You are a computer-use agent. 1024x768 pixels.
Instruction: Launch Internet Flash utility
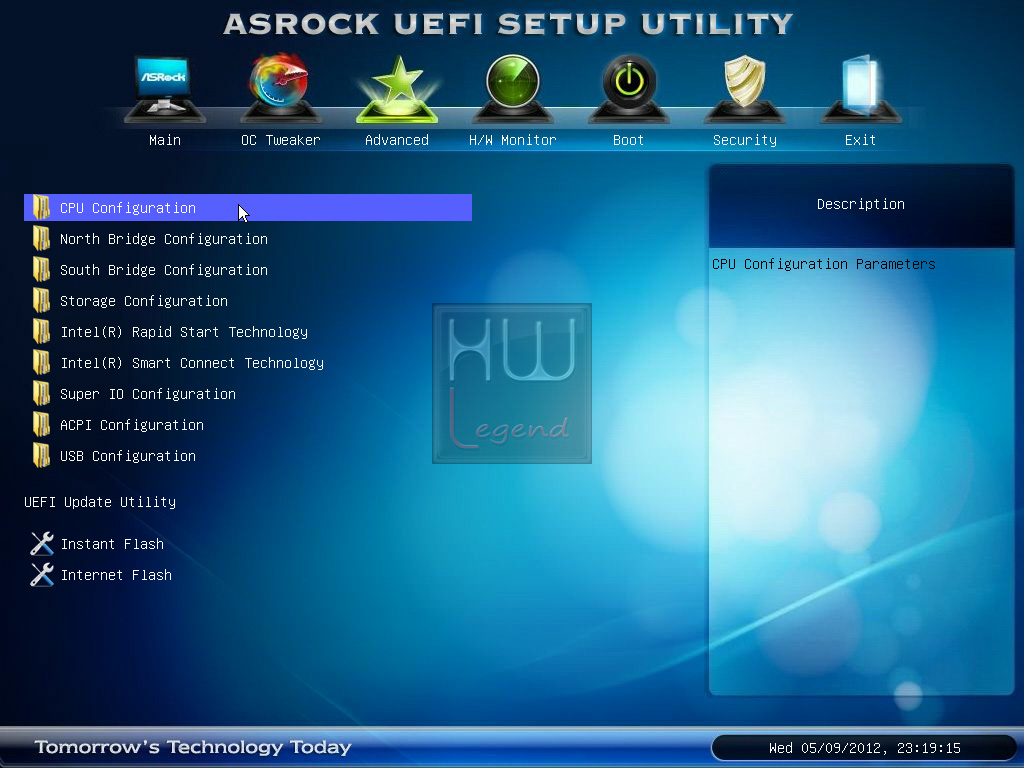116,575
